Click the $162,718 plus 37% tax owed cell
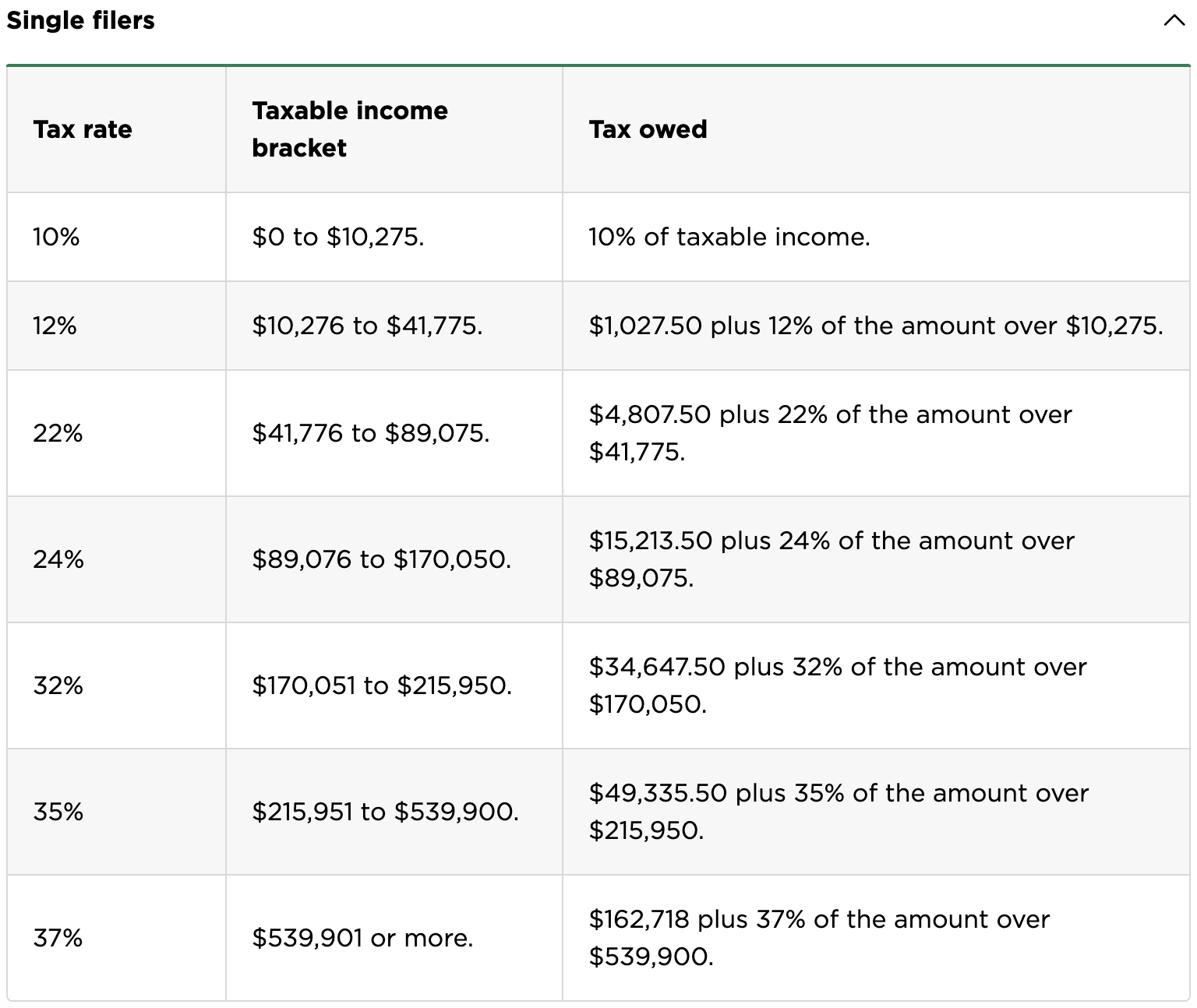 click(819, 938)
